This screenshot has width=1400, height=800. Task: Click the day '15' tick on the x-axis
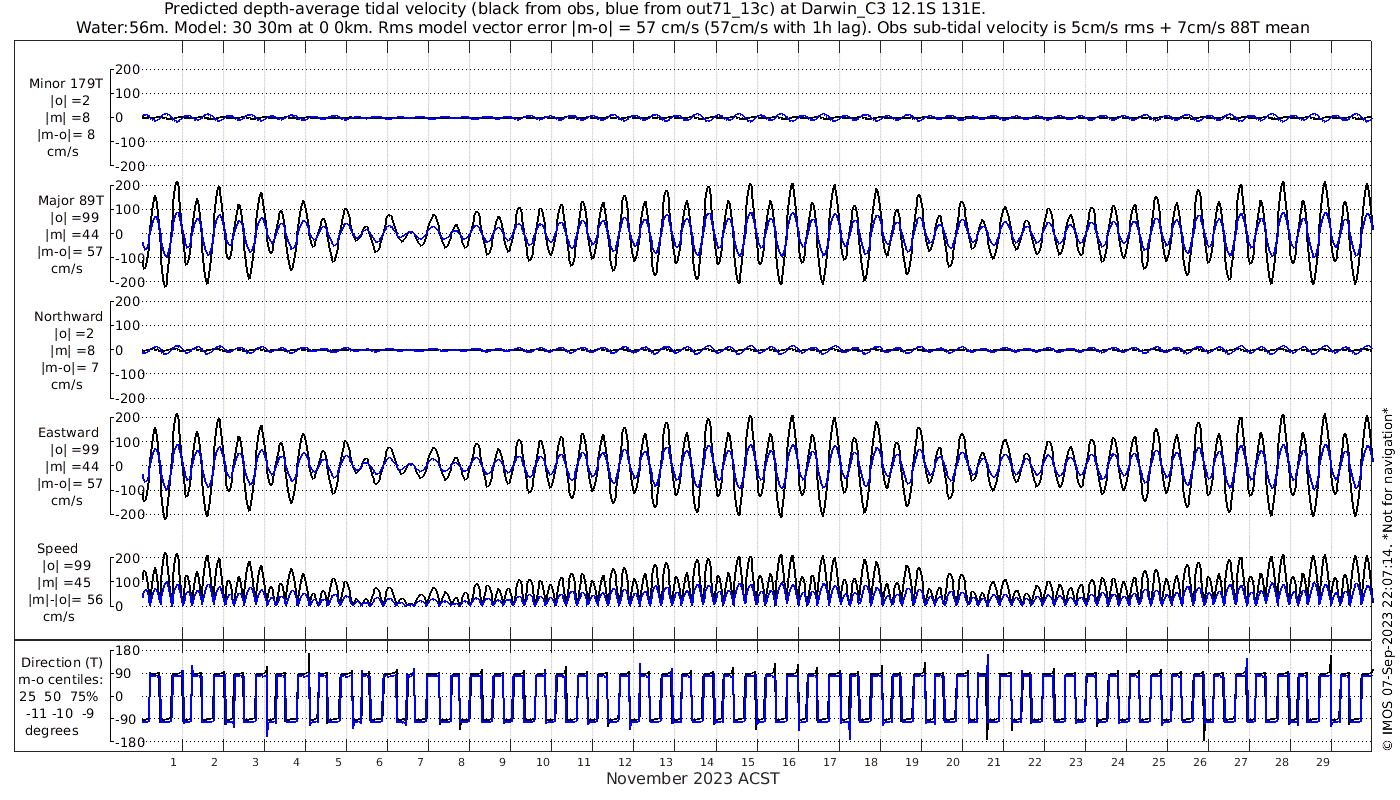point(748,762)
